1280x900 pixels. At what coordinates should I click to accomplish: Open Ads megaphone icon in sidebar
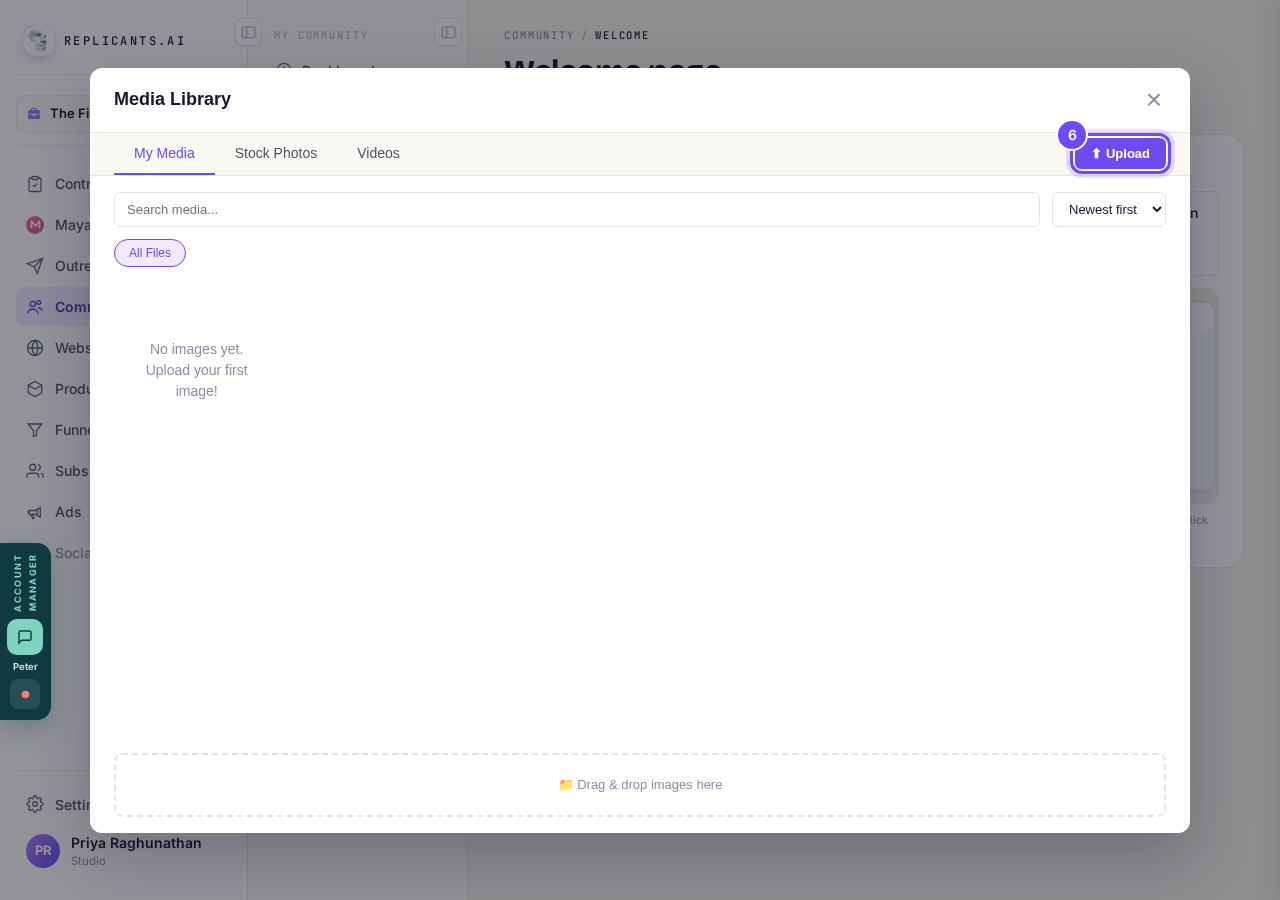[35, 512]
